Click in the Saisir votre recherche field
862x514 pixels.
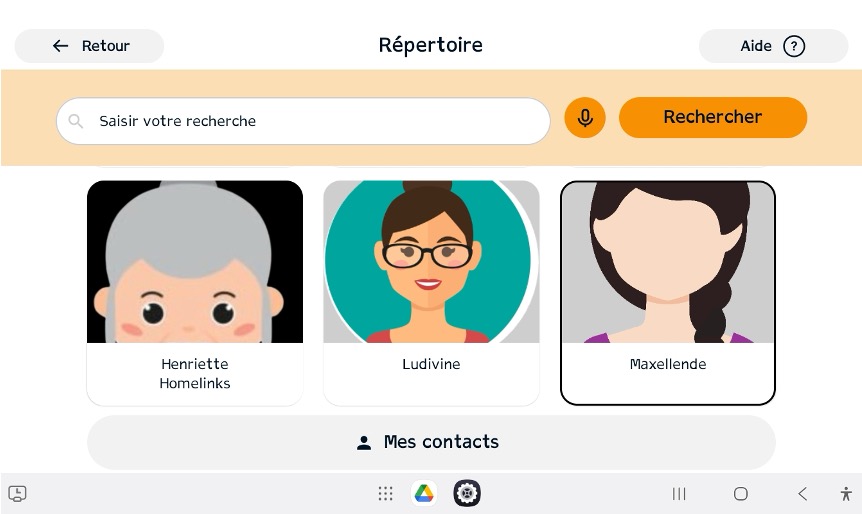pyautogui.click(x=303, y=121)
